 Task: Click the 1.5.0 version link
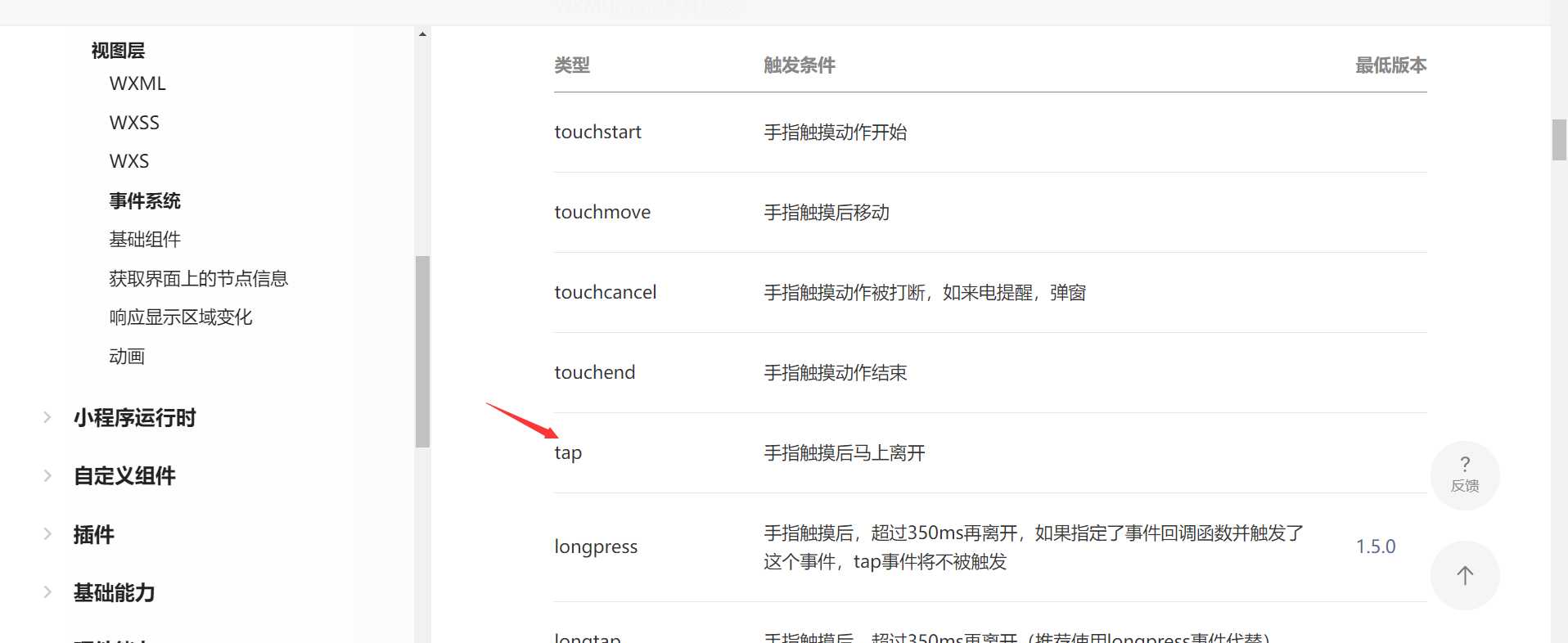[1376, 546]
